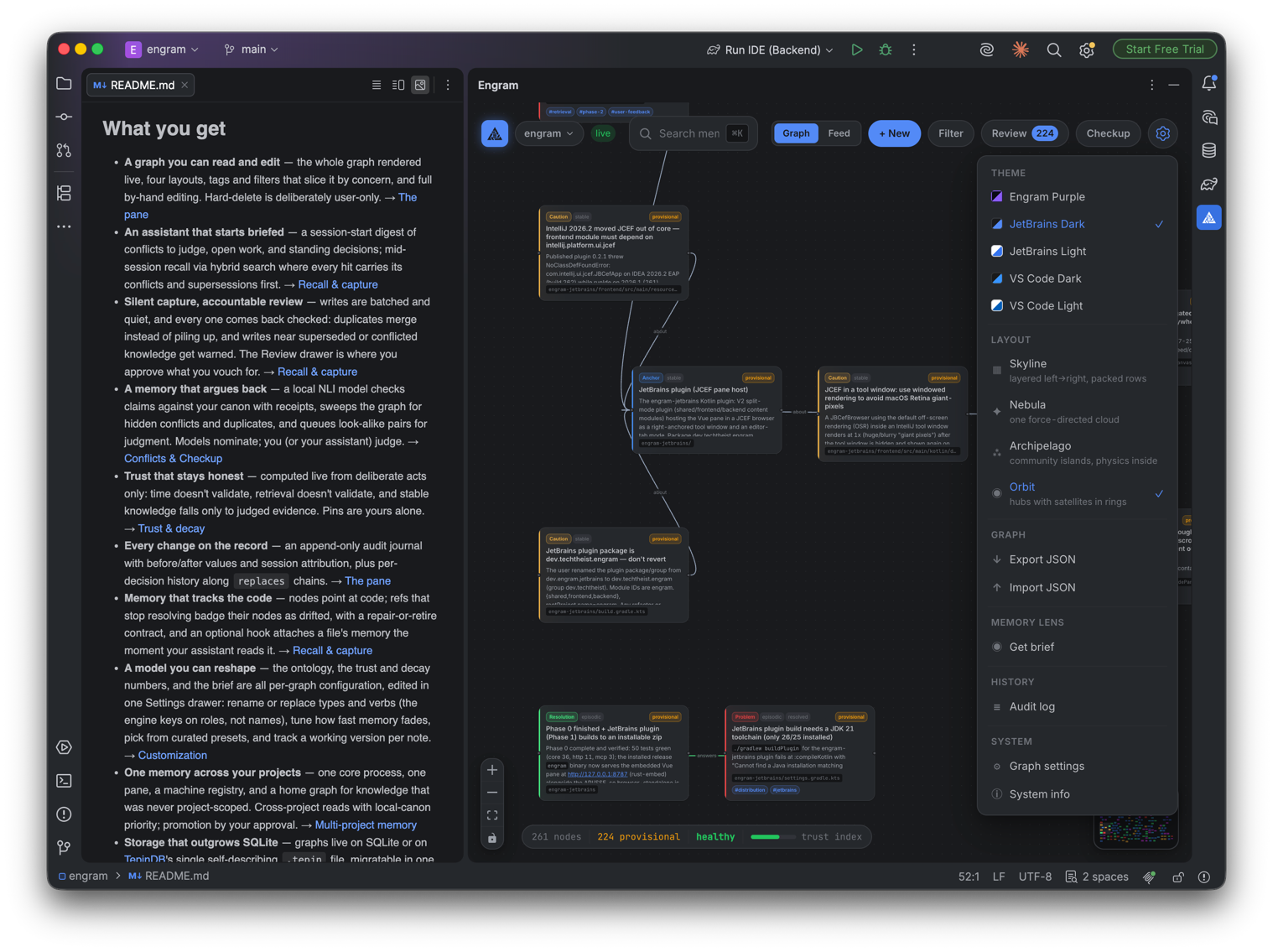
Task: Open the Terminal tool window
Action: click(64, 780)
